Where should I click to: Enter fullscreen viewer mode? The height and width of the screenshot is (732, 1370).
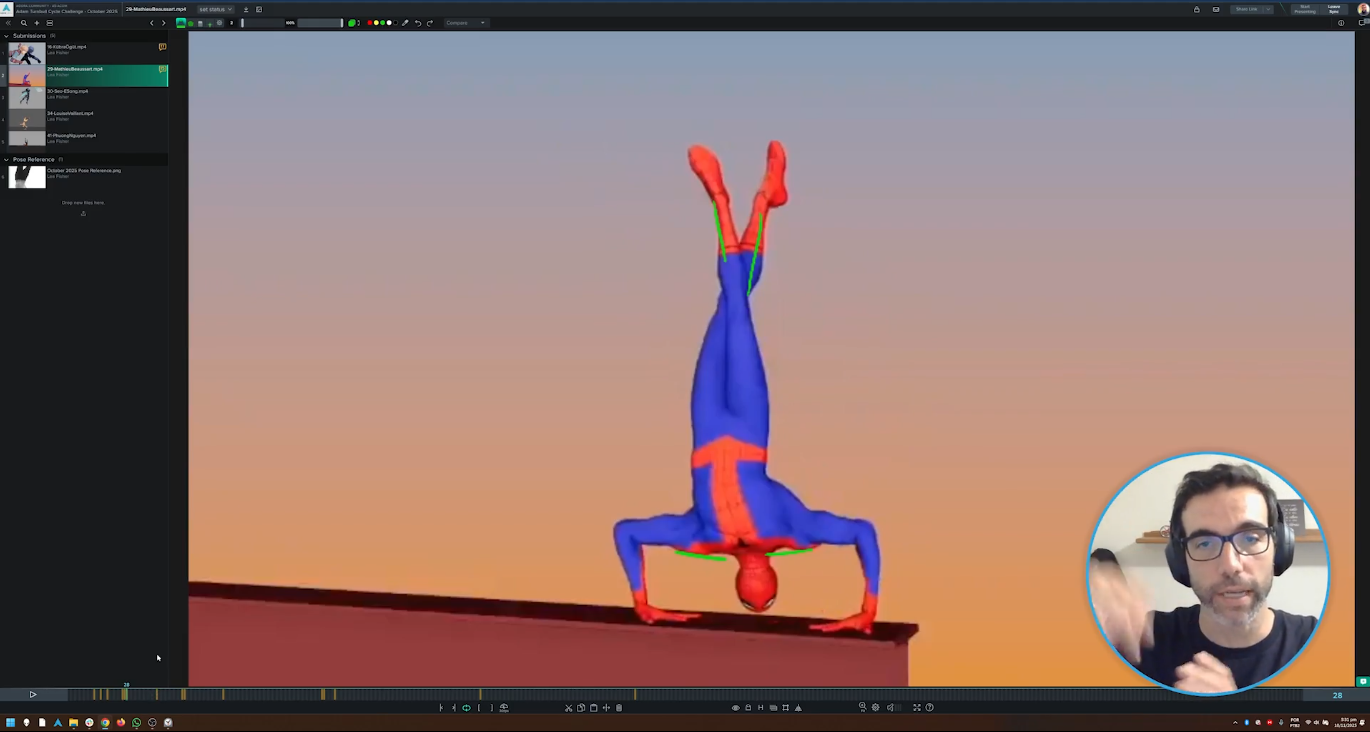pyautogui.click(x=916, y=708)
